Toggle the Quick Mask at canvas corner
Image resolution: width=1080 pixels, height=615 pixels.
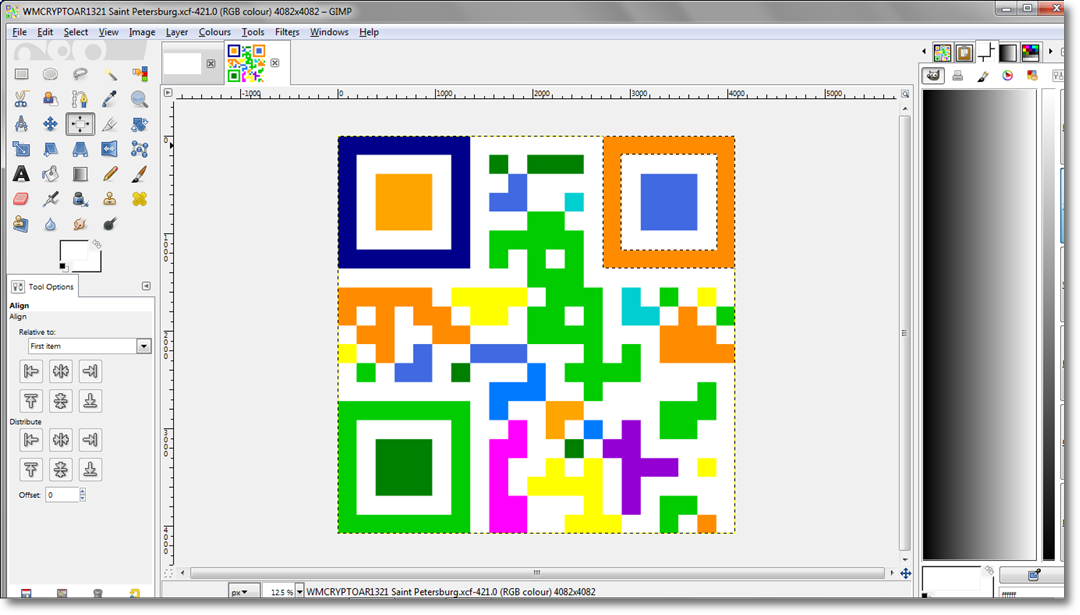[168, 573]
